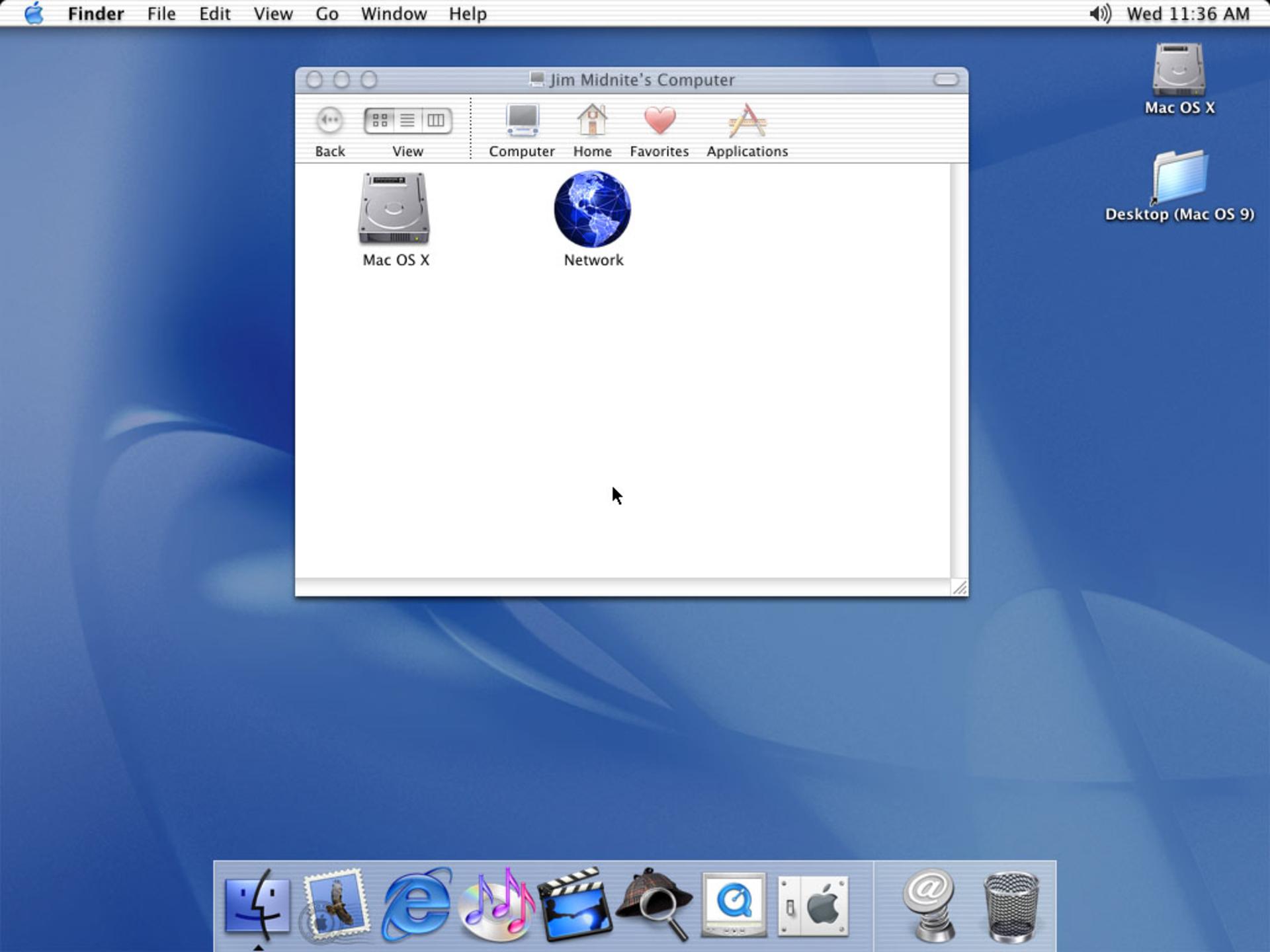Open System Preferences in the Dock
1270x952 pixels.
click(x=814, y=906)
